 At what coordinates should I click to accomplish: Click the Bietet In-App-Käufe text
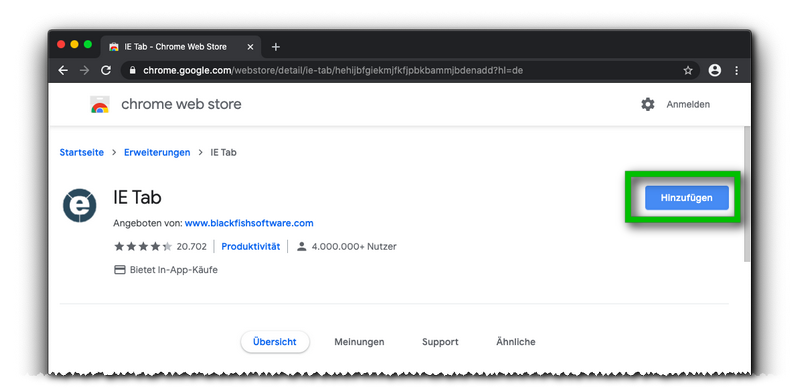click(173, 270)
